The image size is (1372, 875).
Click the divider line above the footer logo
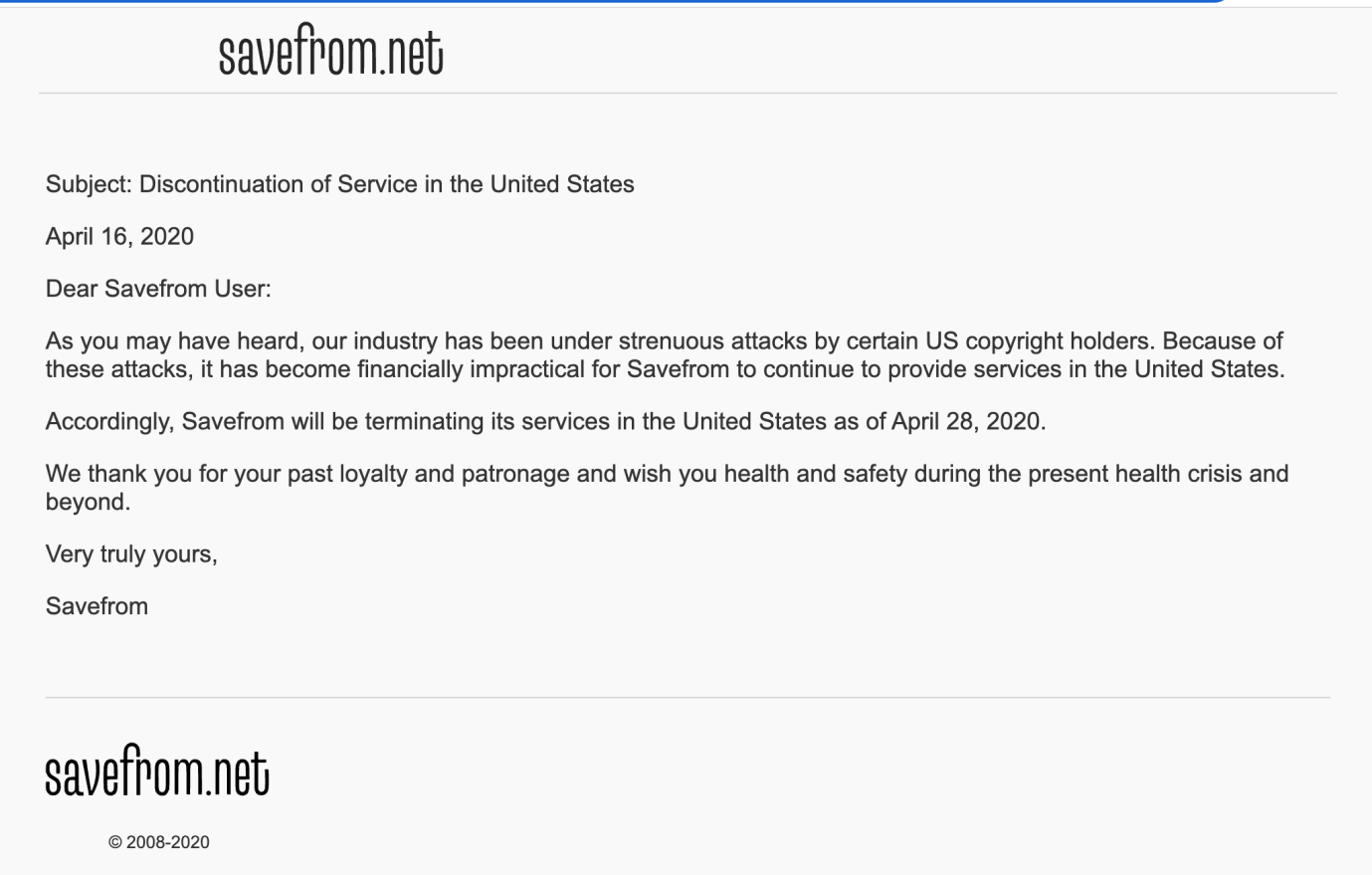point(686,698)
